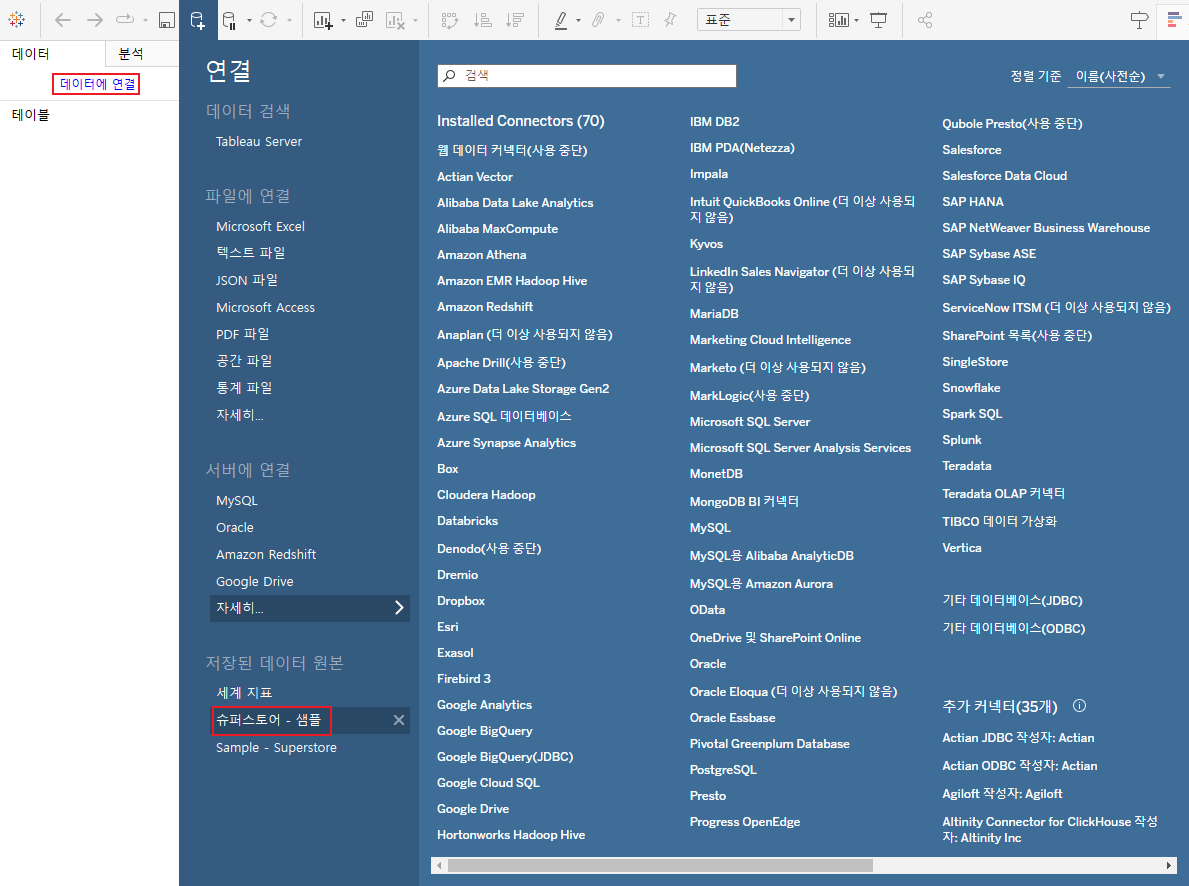The height and width of the screenshot is (886, 1189).
Task: Click the new worksheet chart icon
Action: [323, 20]
